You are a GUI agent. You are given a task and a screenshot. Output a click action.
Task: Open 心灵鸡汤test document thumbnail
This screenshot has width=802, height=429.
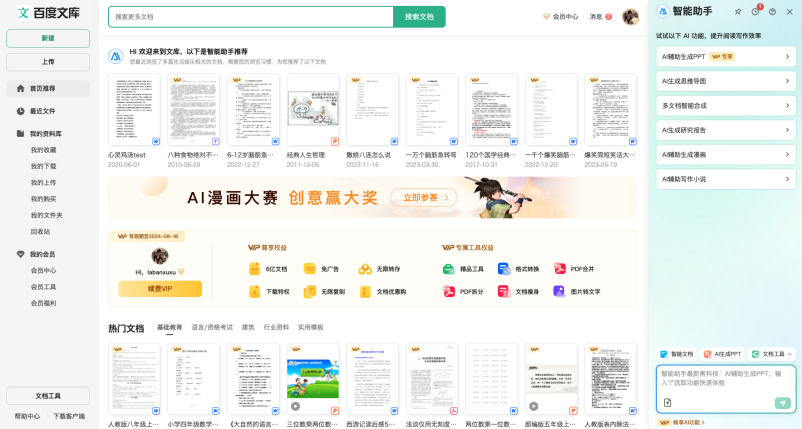tap(135, 109)
